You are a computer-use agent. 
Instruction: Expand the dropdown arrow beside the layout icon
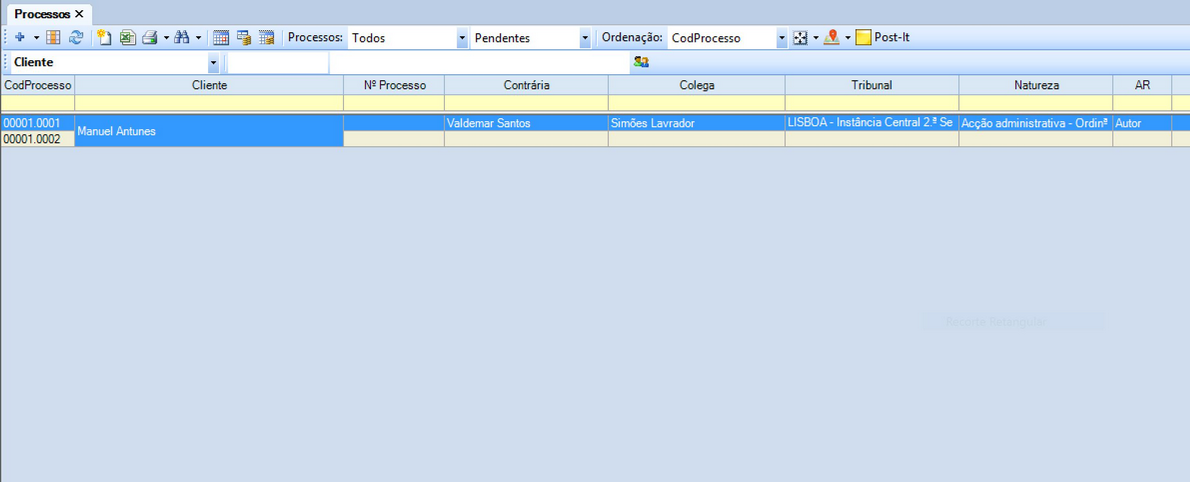[816, 37]
